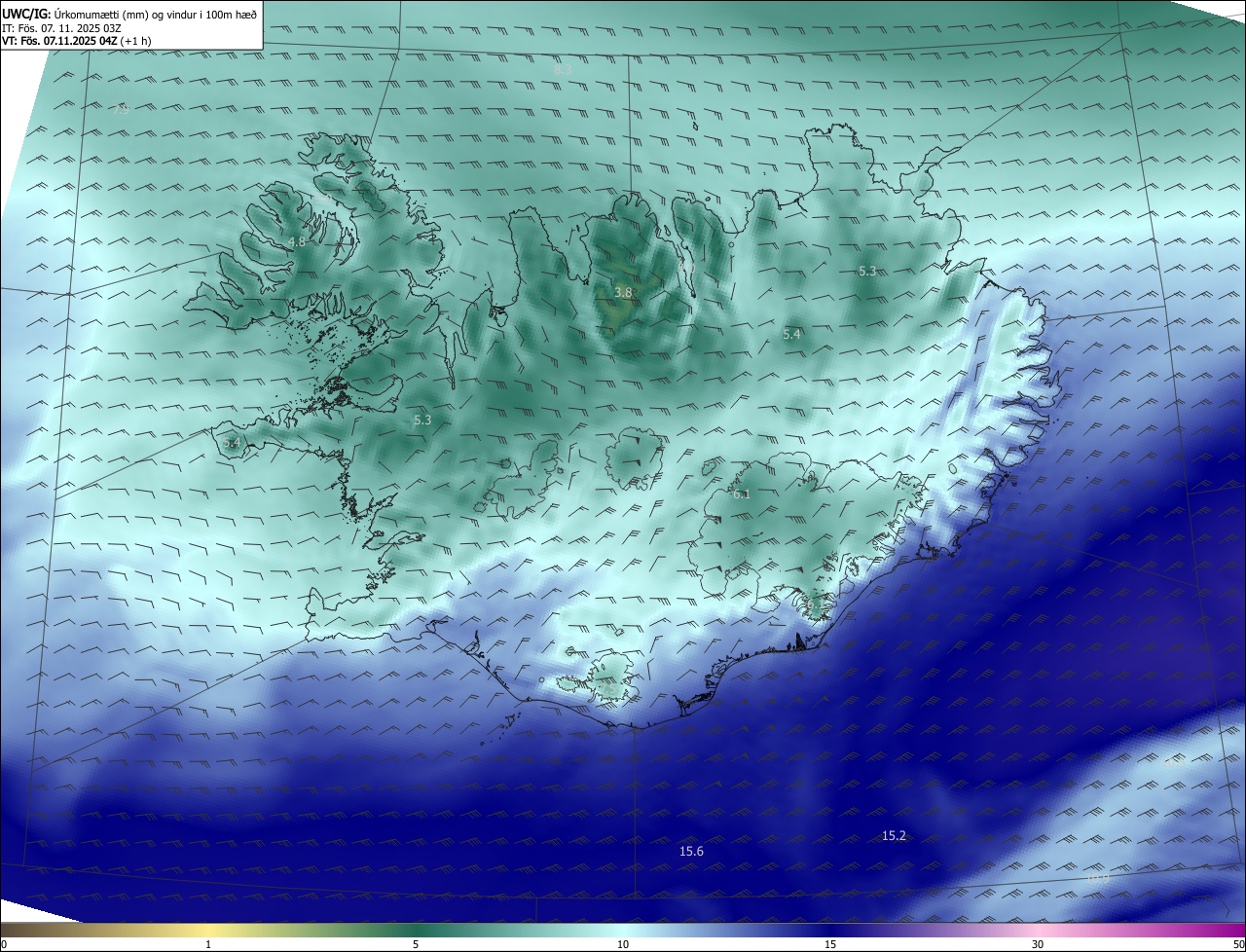The width and height of the screenshot is (1246, 952).
Task: Click the color bar tick label "15"
Action: point(830,944)
